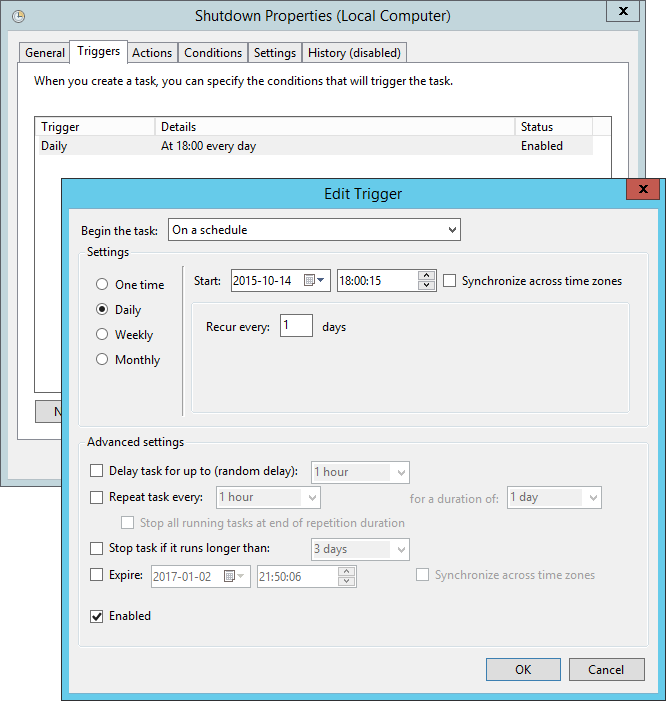Switch to the Actions tab

point(152,53)
